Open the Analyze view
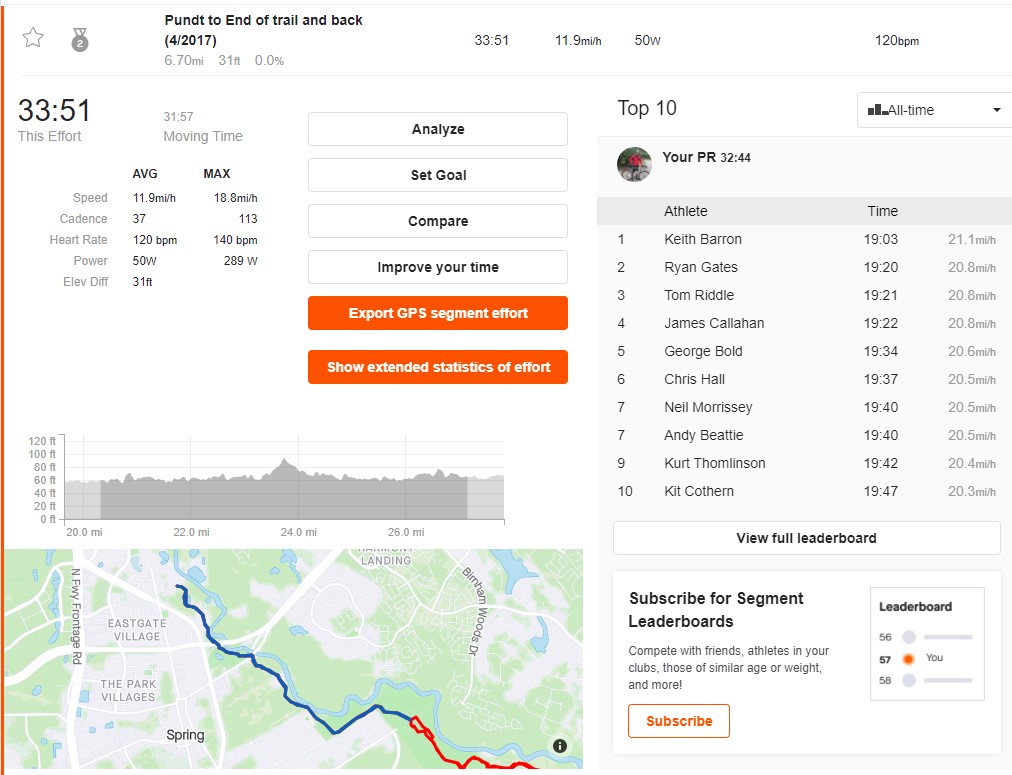Screen dimensions: 1012x775 (x=438, y=129)
